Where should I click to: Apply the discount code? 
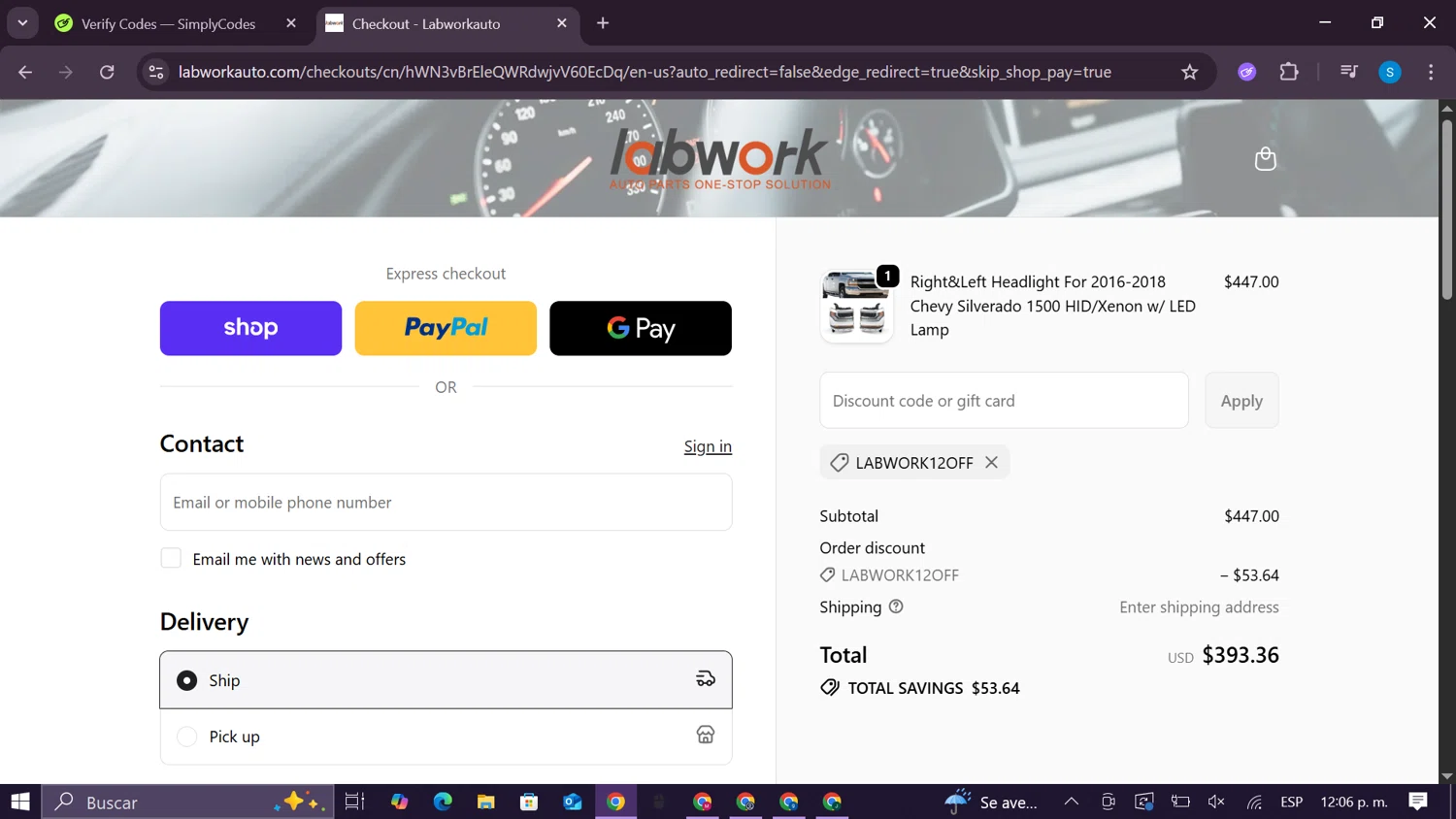coord(1241,400)
